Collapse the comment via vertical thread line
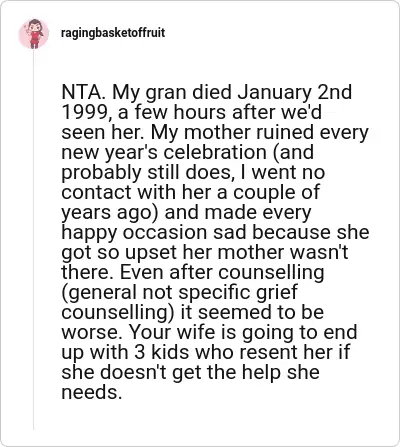Image resolution: width=400 pixels, height=447 pixels. click(33, 240)
